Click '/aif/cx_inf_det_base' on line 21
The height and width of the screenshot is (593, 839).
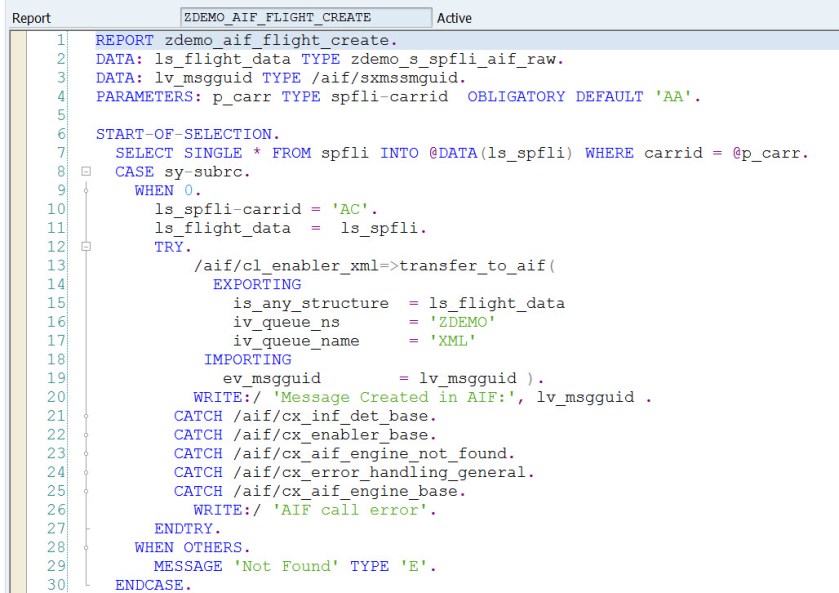click(x=330, y=416)
